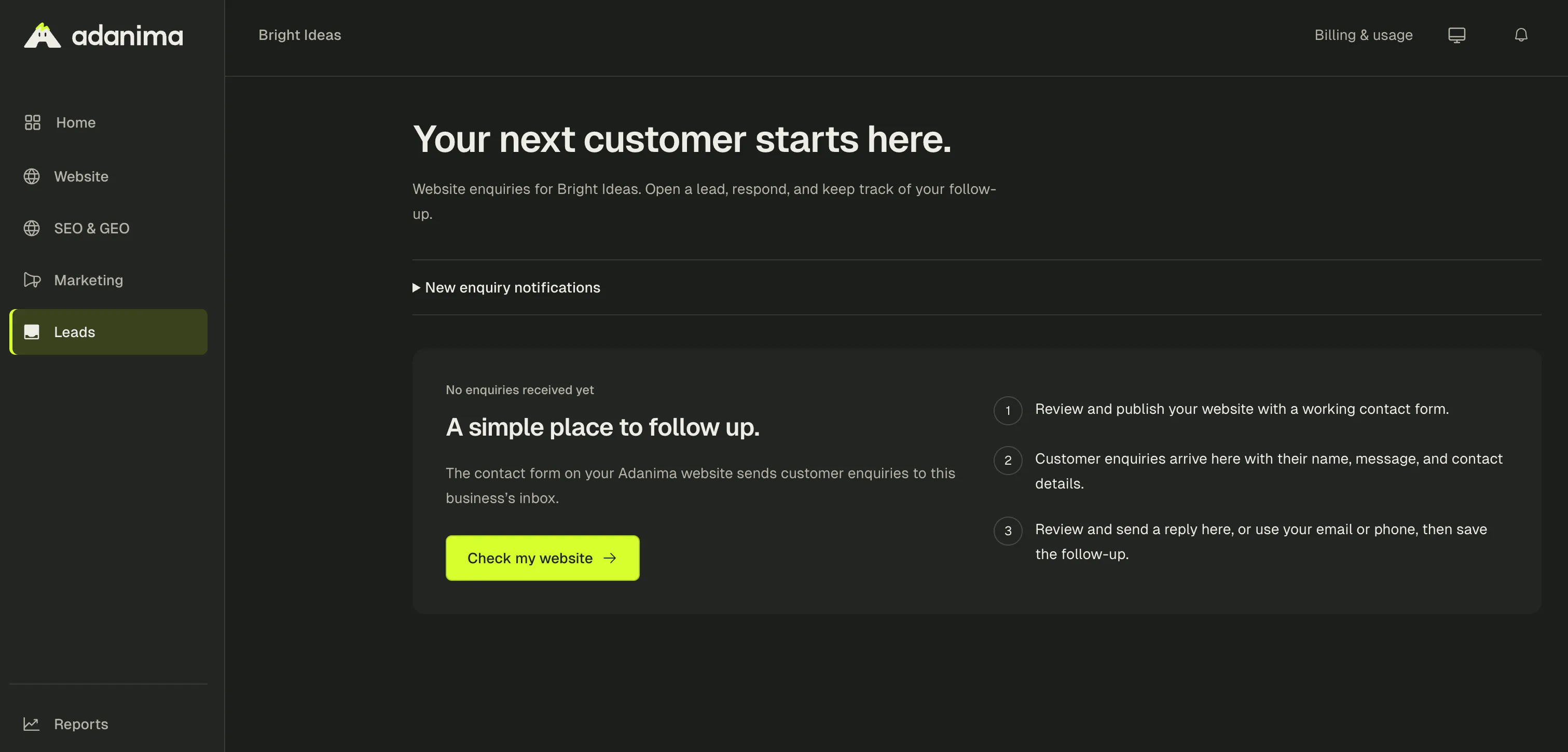Open the Reports menu label
Viewport: 1568px width, 752px height.
coord(81,724)
